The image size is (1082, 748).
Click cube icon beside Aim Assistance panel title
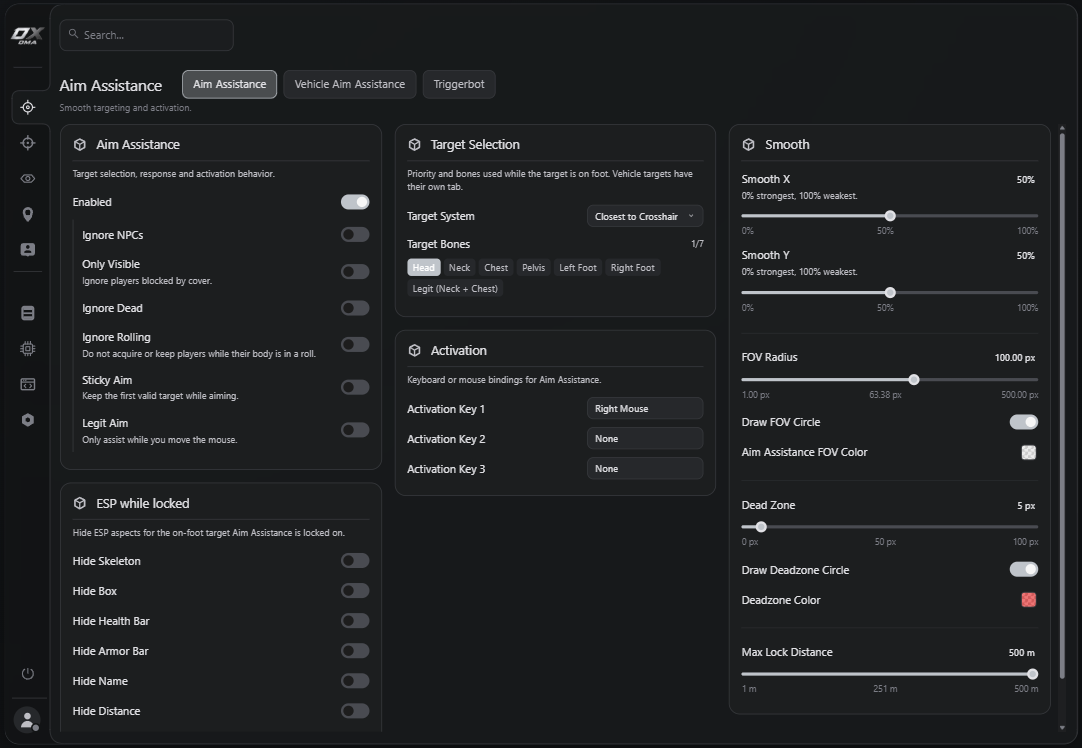[x=80, y=144]
